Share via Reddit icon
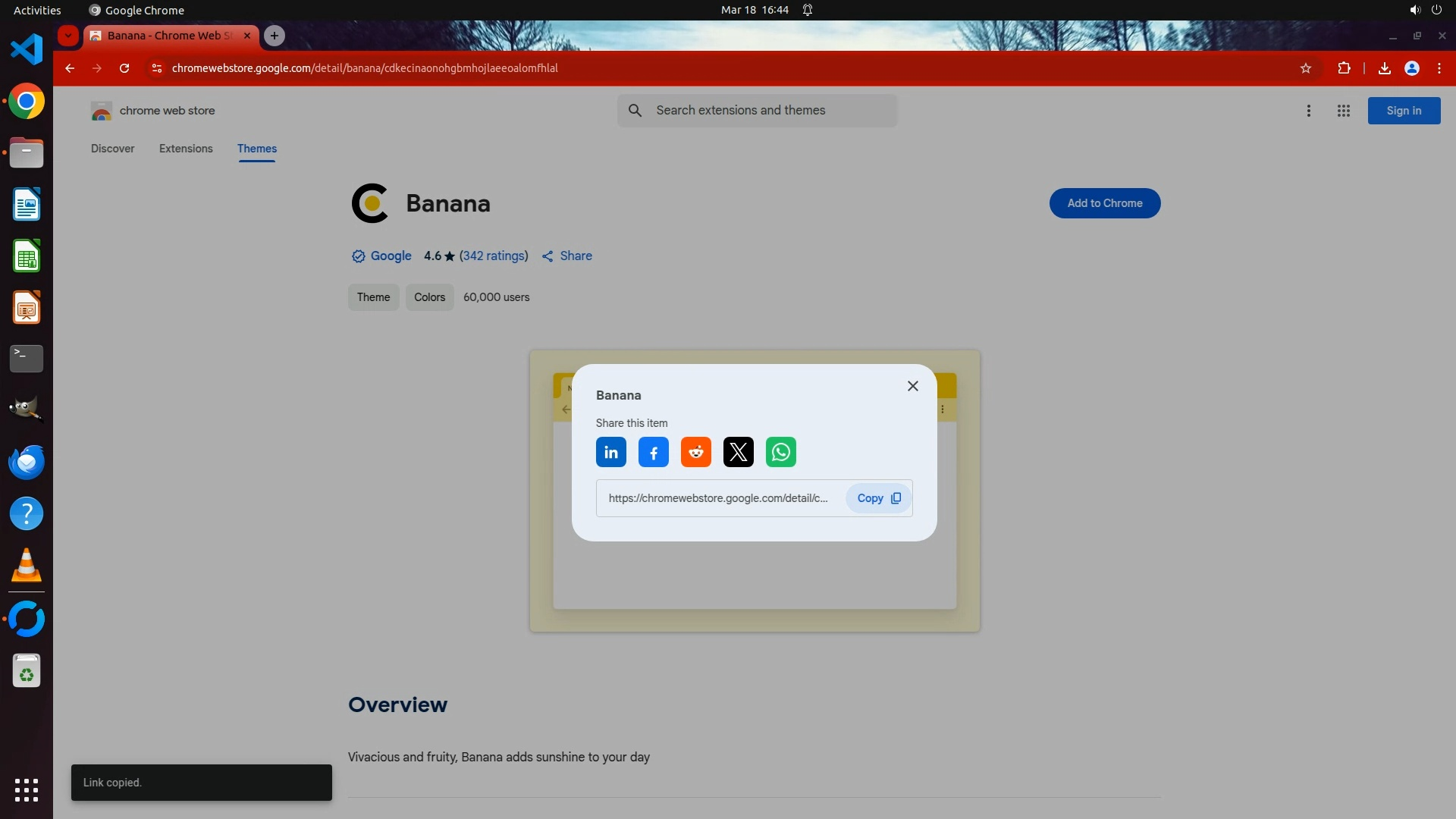Image resolution: width=1456 pixels, height=819 pixels. click(695, 453)
